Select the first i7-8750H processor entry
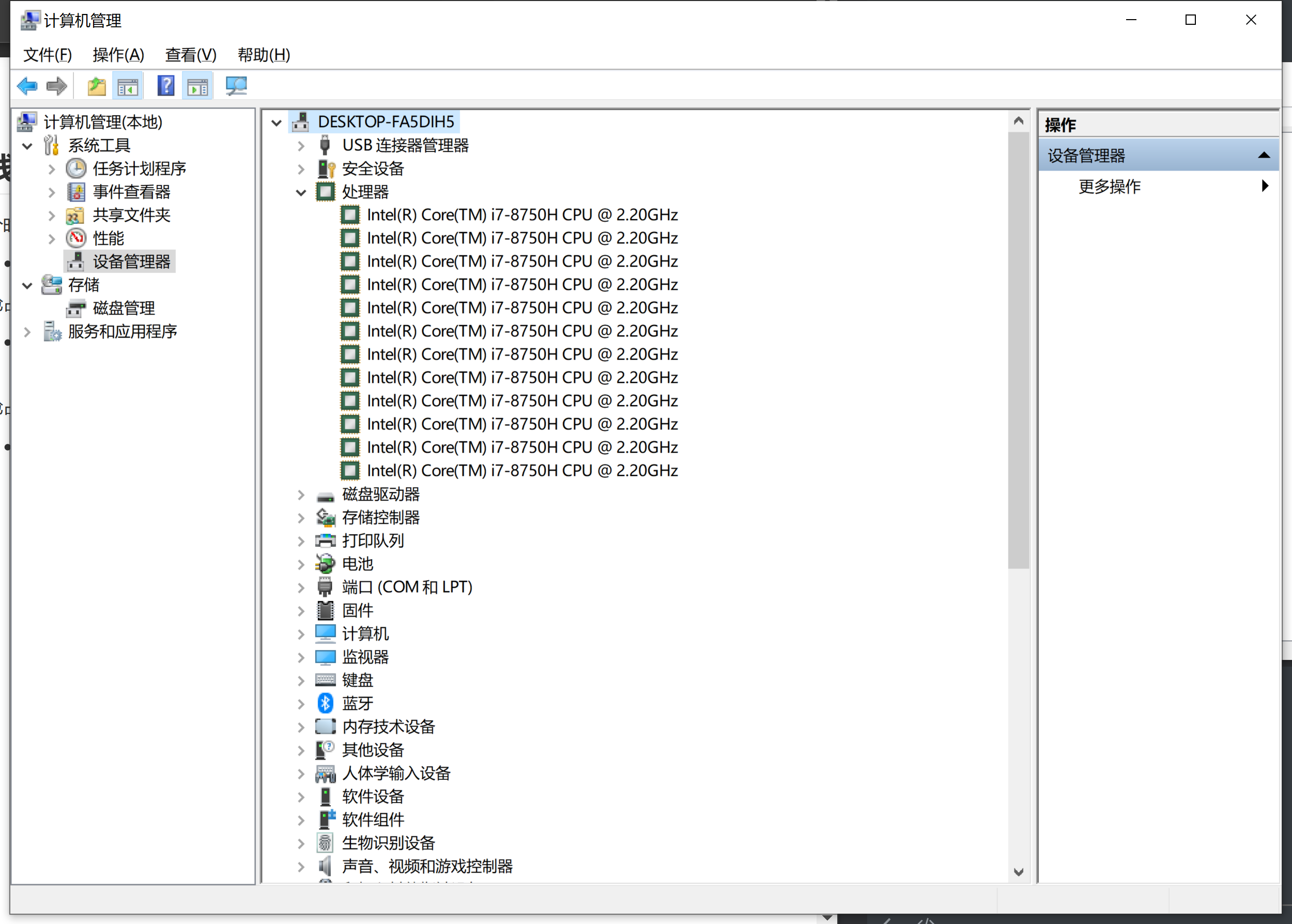1292x924 pixels. (x=522, y=215)
